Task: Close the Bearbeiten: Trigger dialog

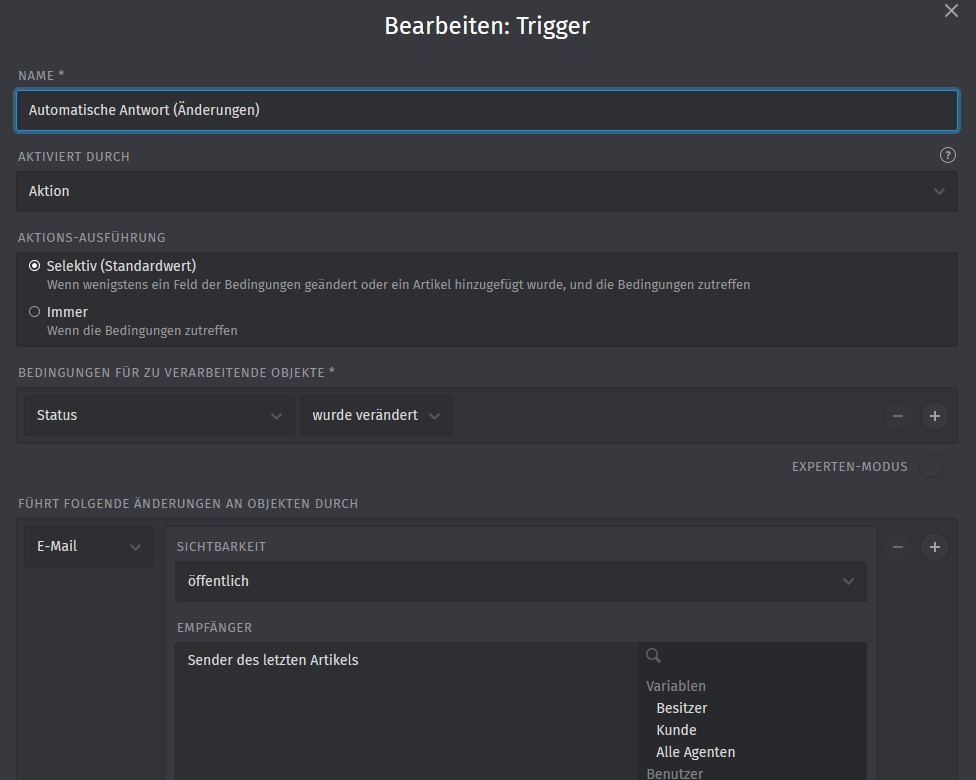Action: click(950, 11)
